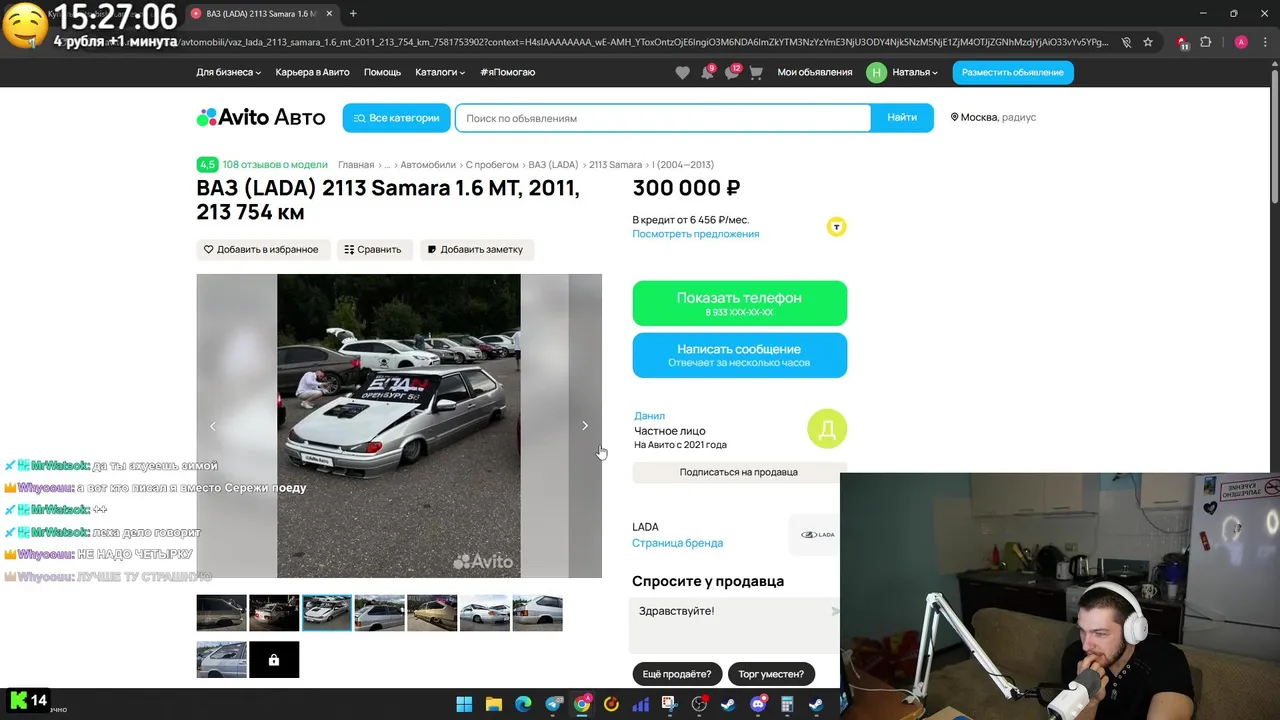Viewport: 1280px width, 720px height.
Task: Open Посмотреть предложения credit link
Action: pos(695,234)
